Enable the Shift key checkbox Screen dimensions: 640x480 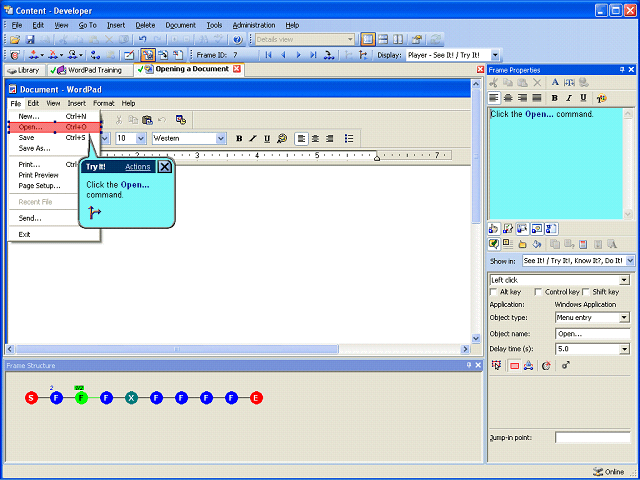pos(586,292)
